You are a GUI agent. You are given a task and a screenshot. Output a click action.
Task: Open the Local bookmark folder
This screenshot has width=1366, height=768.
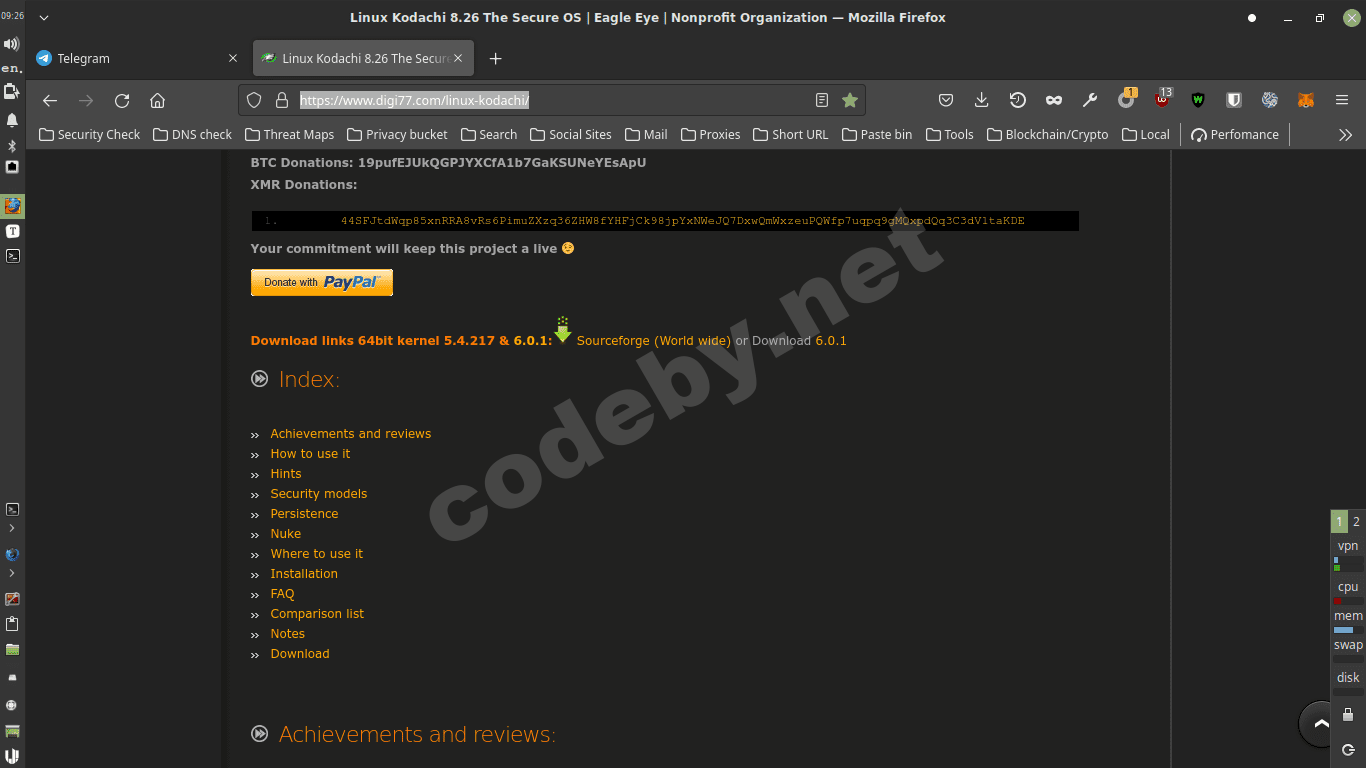point(1146,135)
